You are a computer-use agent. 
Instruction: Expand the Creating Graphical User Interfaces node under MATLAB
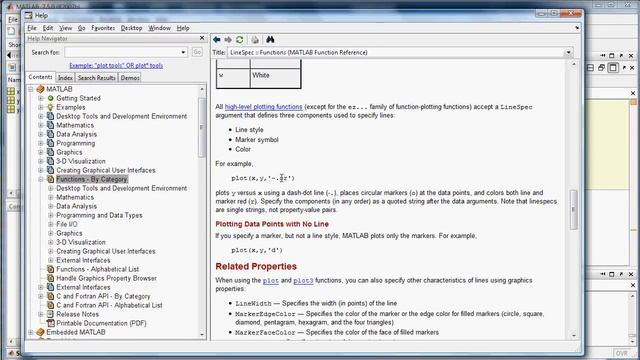click(x=41, y=170)
